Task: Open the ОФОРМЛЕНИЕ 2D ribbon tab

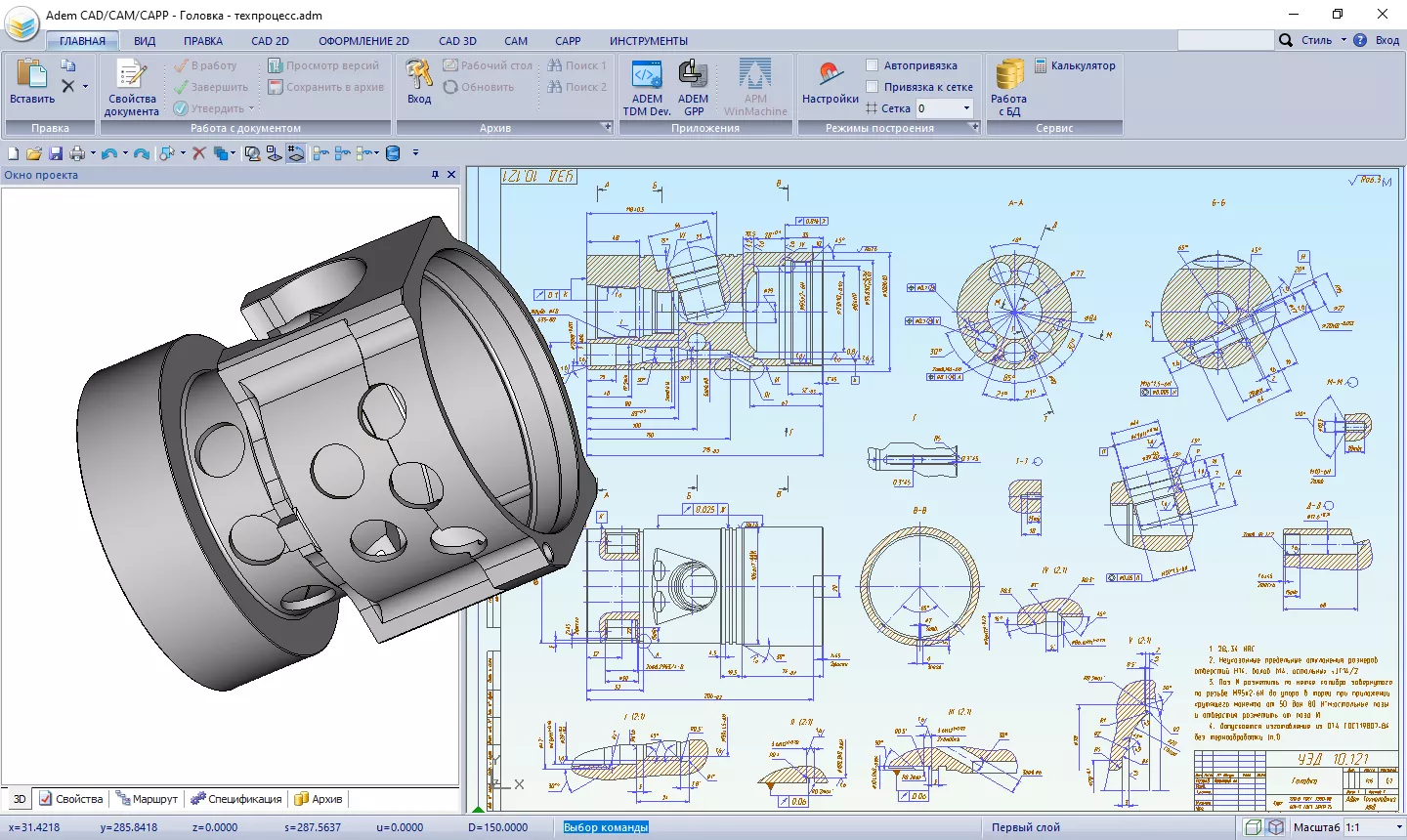Action: click(363, 41)
